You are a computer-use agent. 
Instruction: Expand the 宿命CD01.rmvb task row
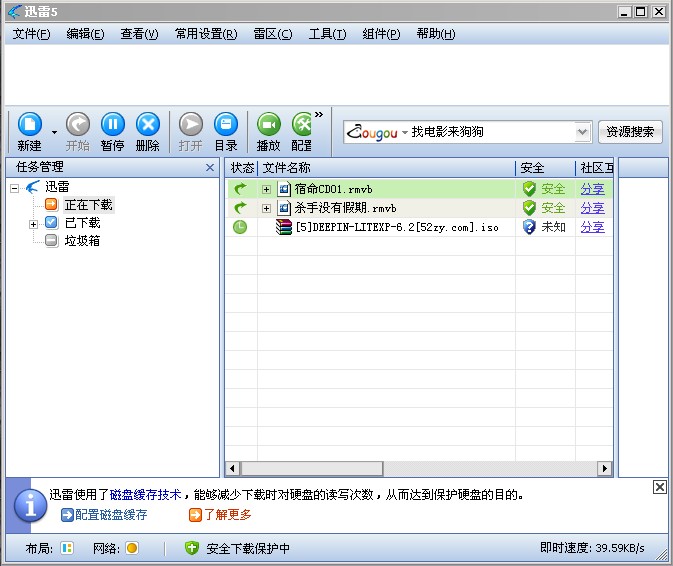[267, 189]
